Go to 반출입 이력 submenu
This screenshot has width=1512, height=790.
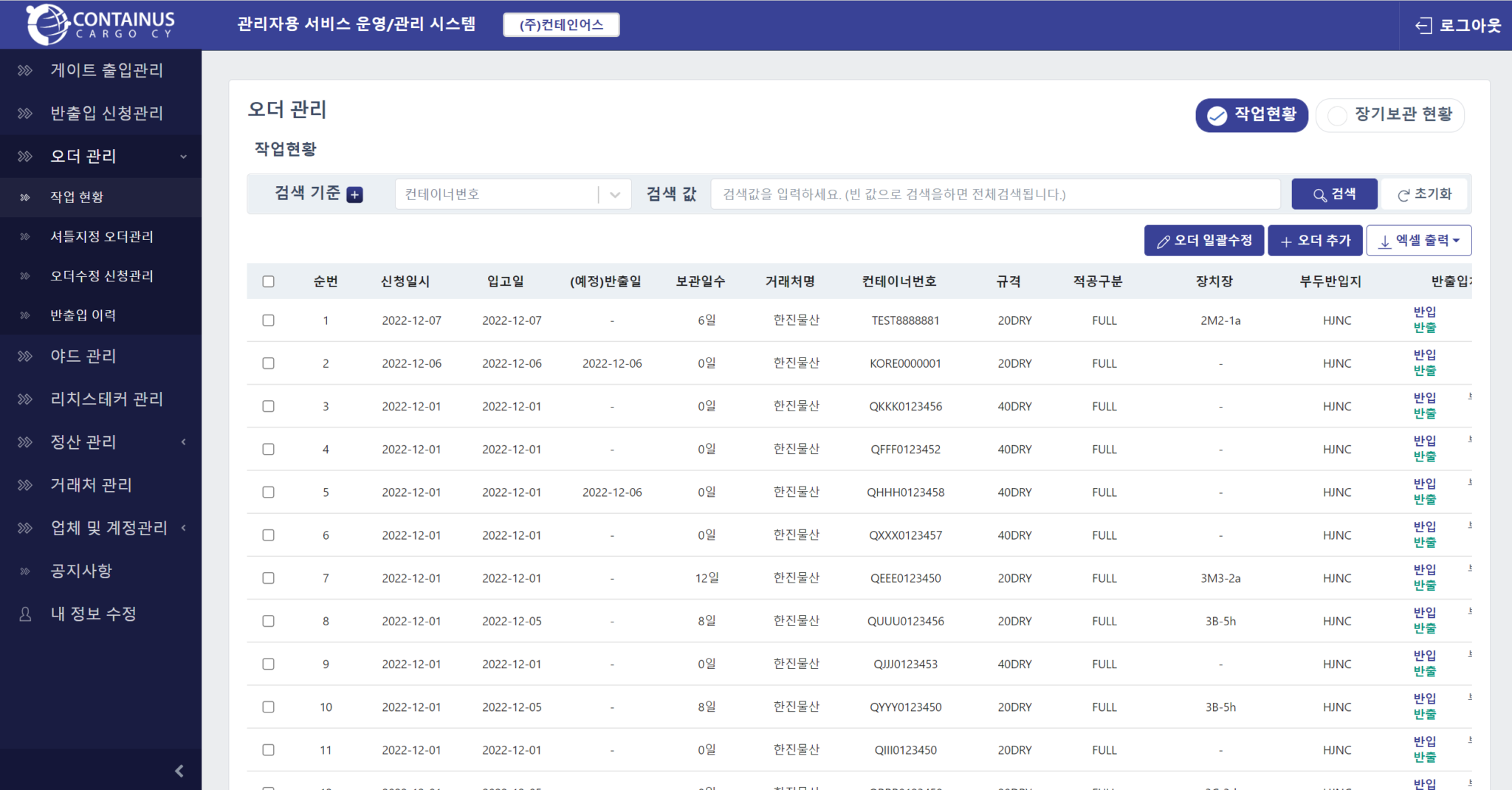pos(83,315)
